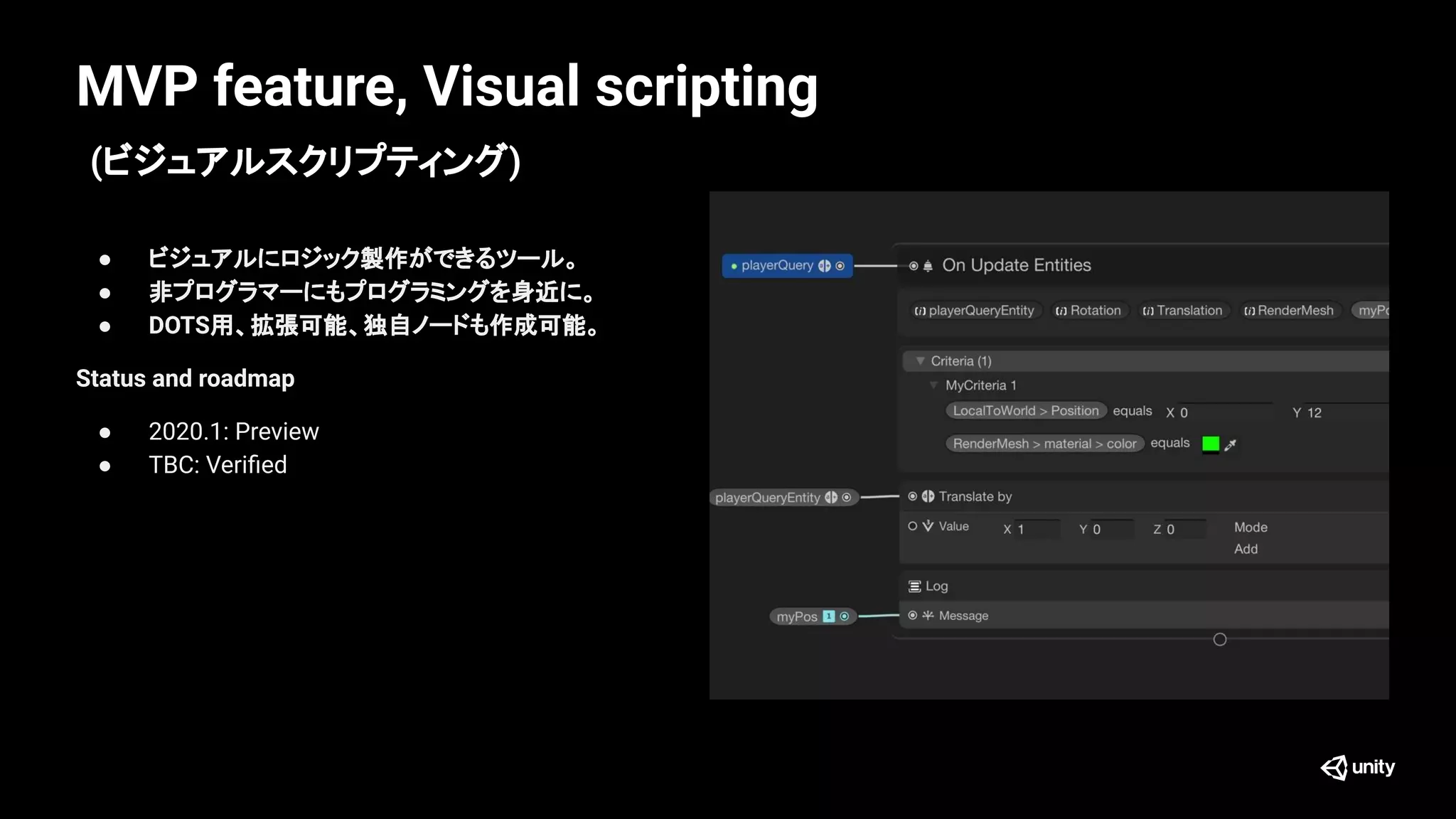Click the myPos output port
This screenshot has width=1456, height=819.
pyautogui.click(x=845, y=616)
